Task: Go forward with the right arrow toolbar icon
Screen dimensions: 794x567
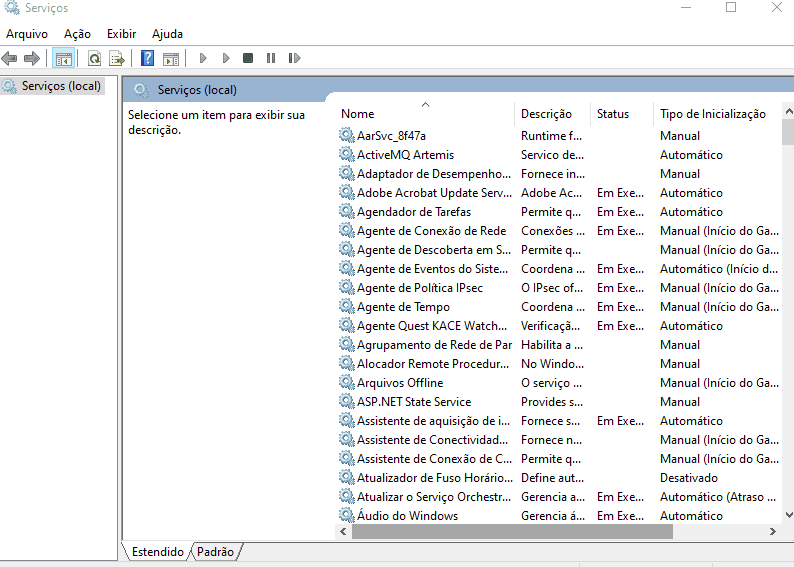Action: tap(31, 59)
